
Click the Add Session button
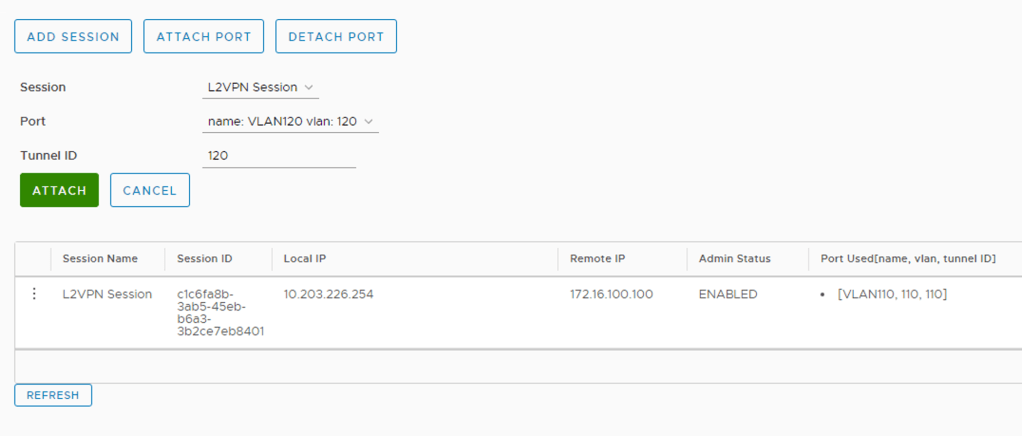73,36
